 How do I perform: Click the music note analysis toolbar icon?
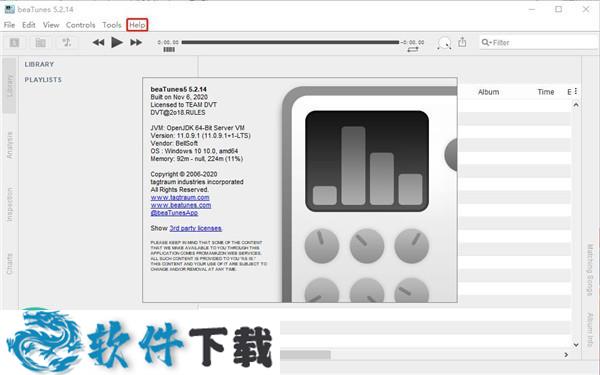(67, 42)
